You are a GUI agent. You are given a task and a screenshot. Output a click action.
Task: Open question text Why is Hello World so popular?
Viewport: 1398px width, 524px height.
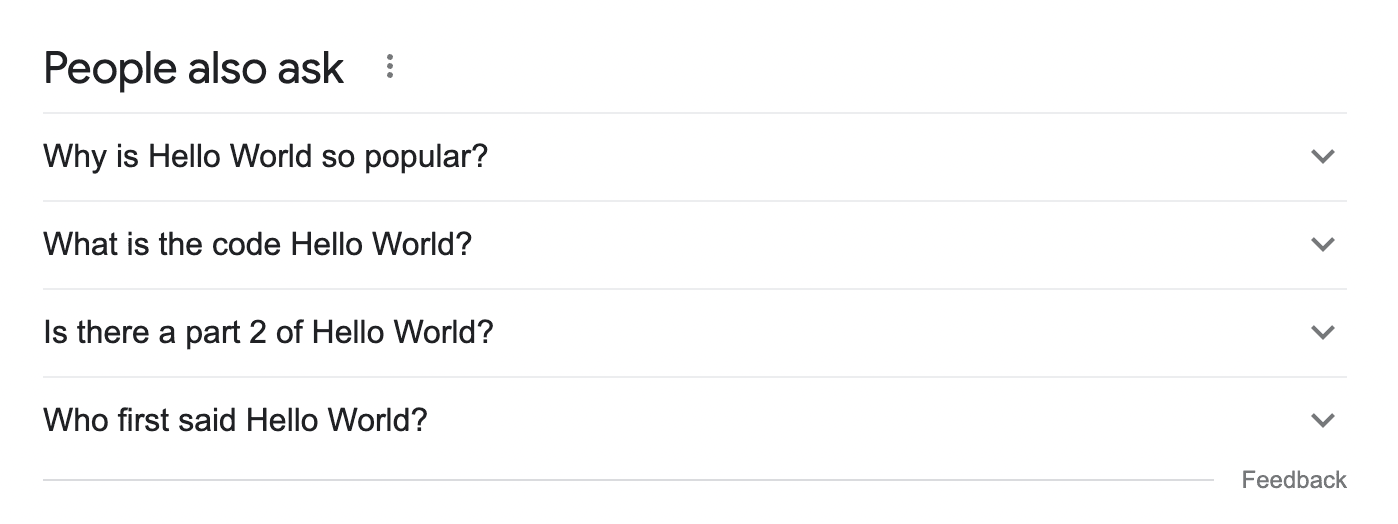[x=266, y=156]
